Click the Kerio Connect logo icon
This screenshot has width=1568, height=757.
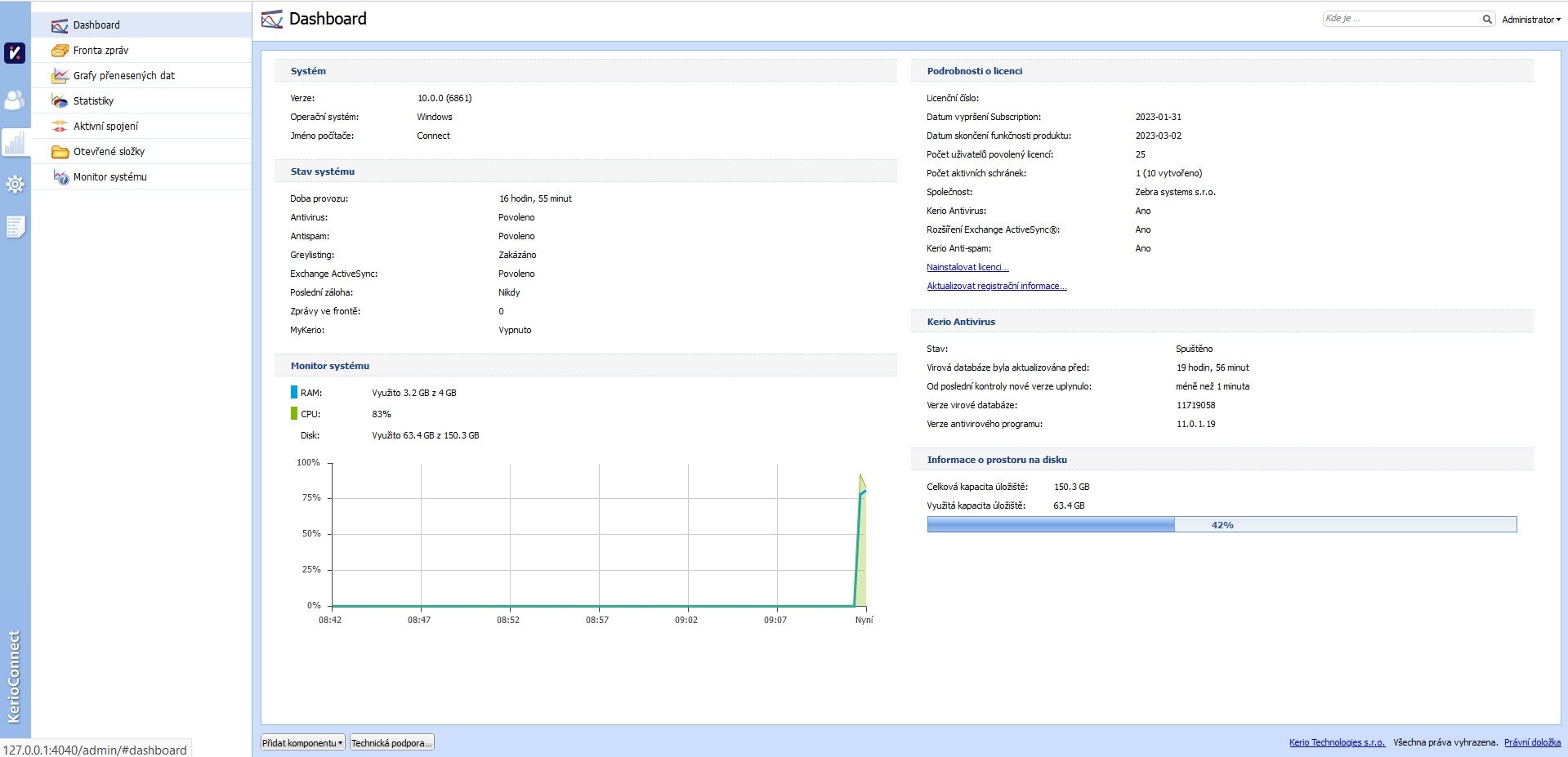click(15, 53)
